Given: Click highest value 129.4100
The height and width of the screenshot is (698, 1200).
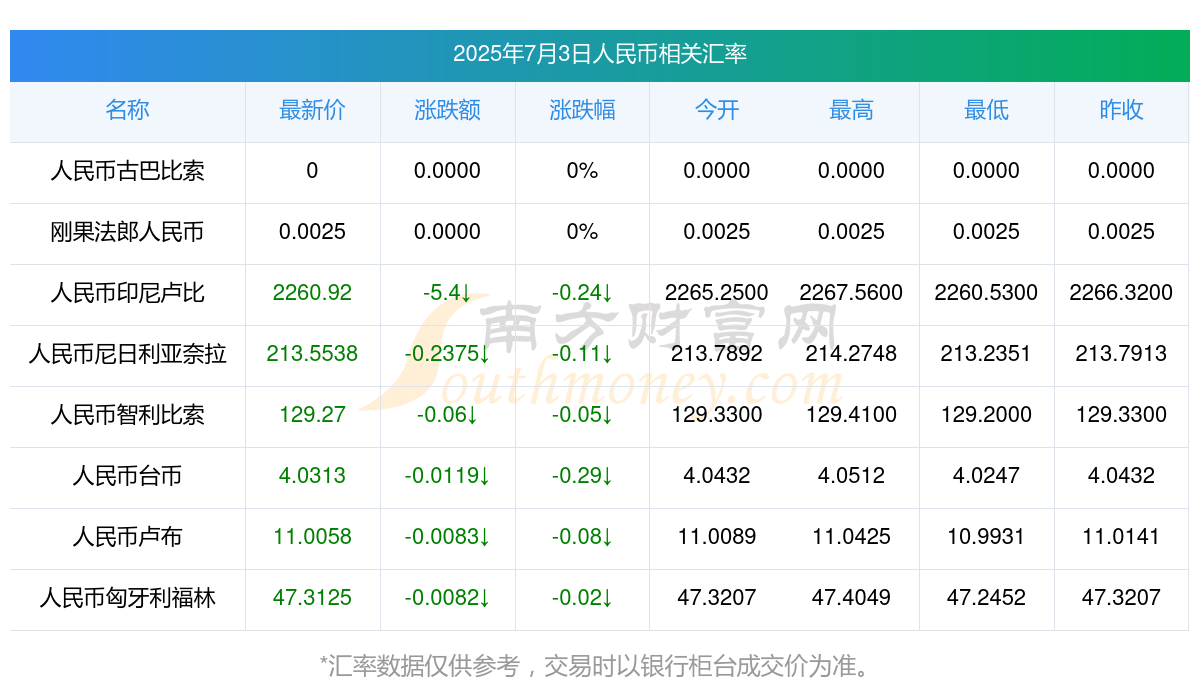Looking at the screenshot, I should tap(851, 415).
